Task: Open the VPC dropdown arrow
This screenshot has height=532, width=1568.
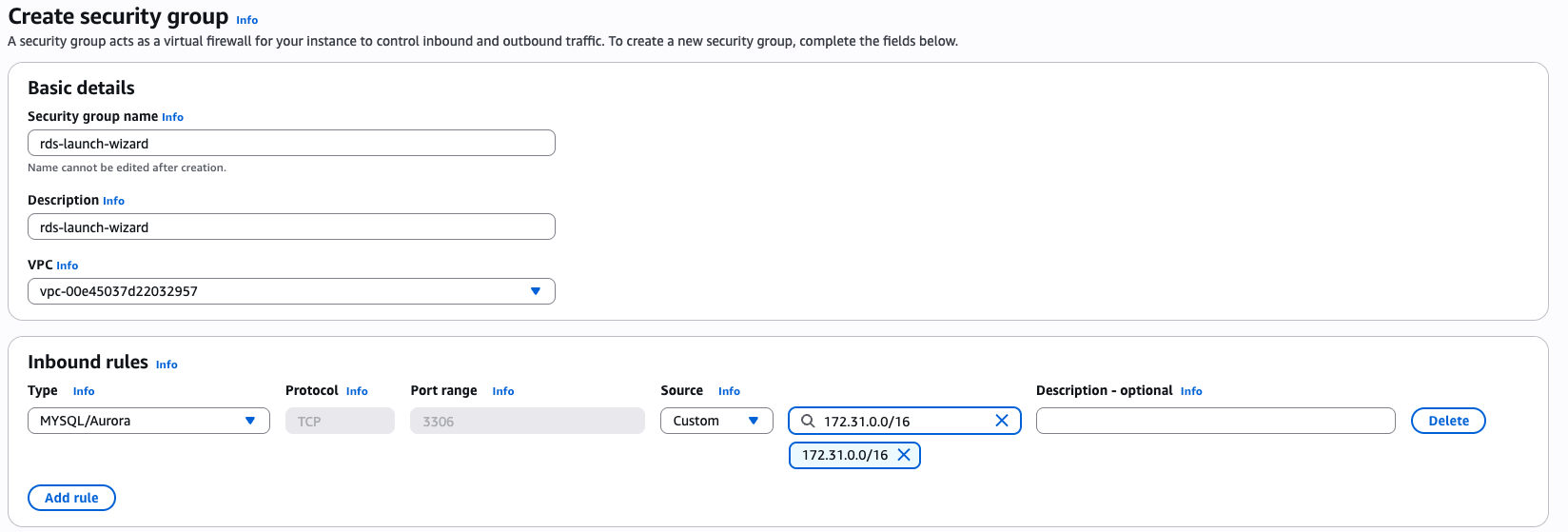Action: [536, 291]
